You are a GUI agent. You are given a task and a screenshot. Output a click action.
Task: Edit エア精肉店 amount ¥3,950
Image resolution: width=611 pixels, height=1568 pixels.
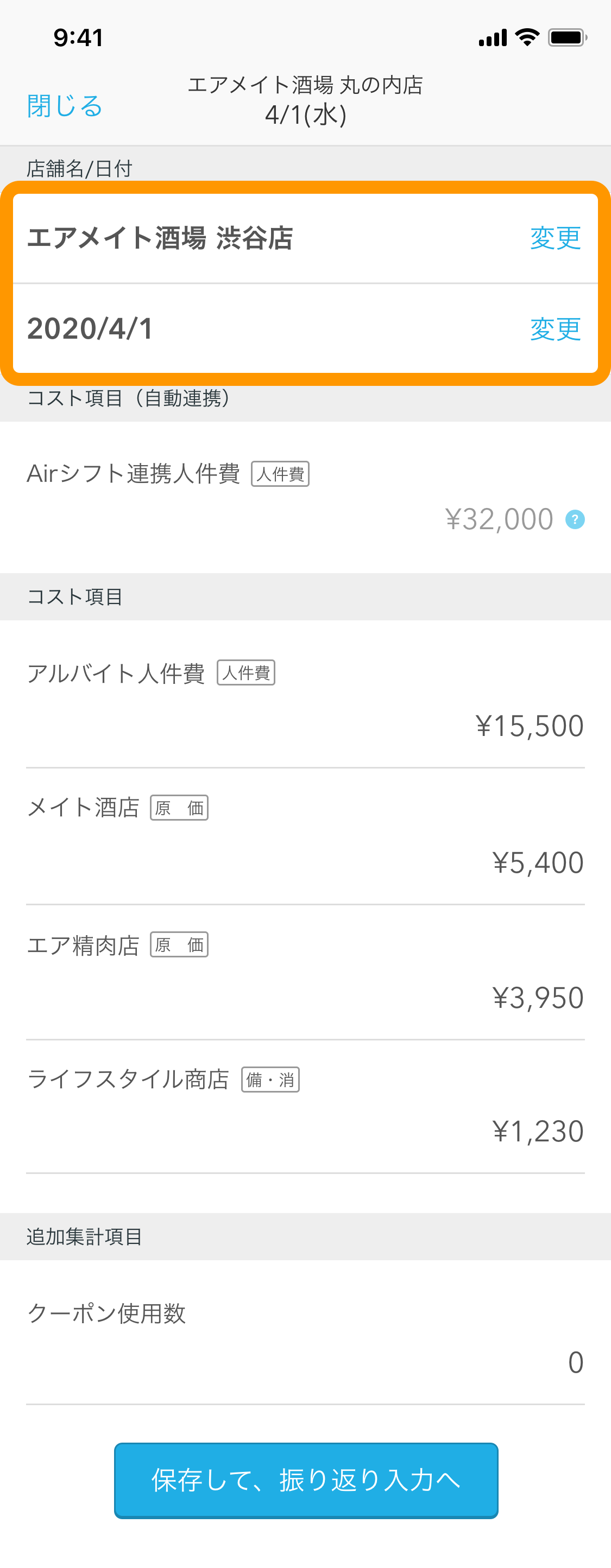click(538, 998)
